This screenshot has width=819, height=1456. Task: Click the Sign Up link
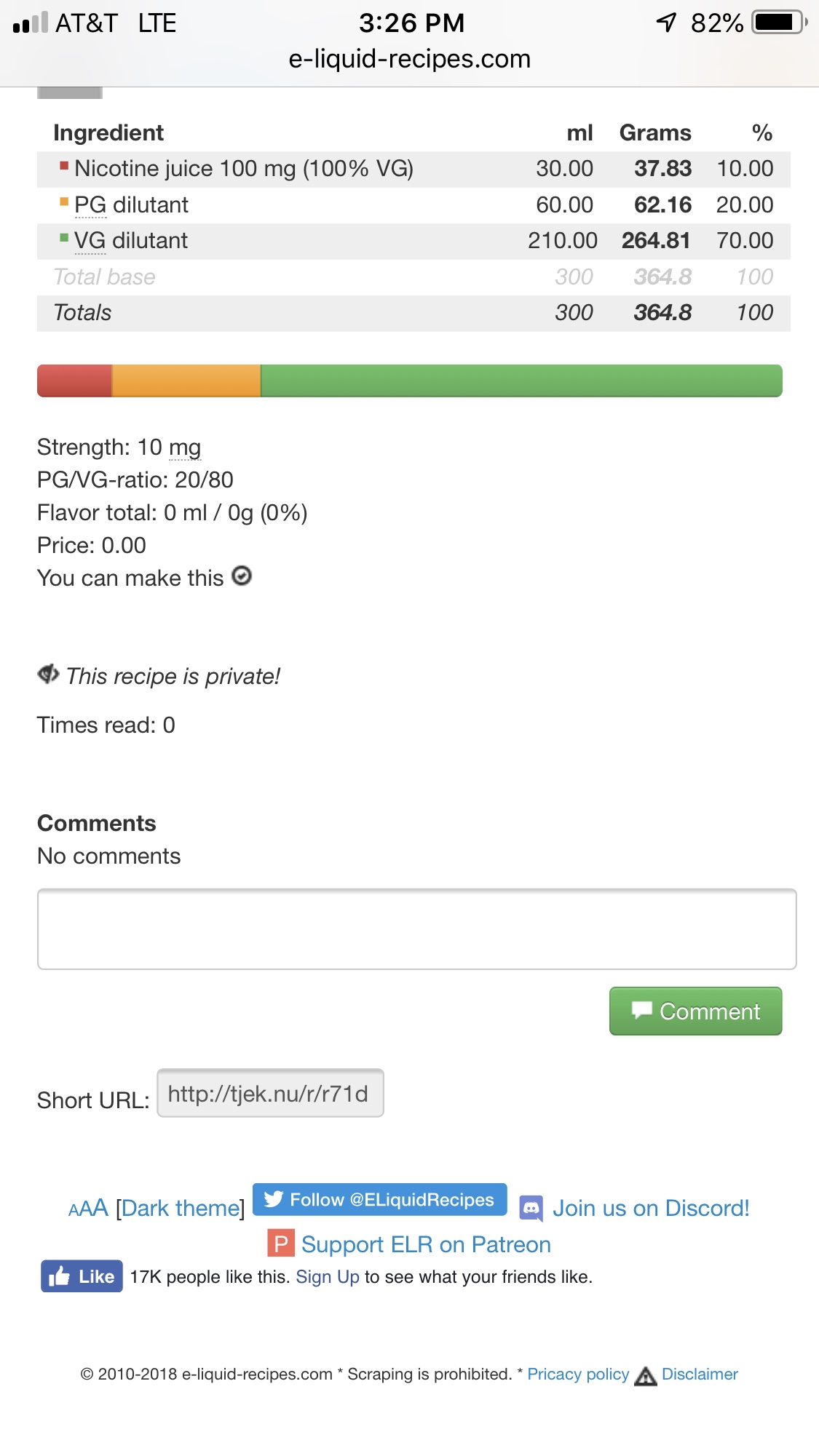(327, 1277)
